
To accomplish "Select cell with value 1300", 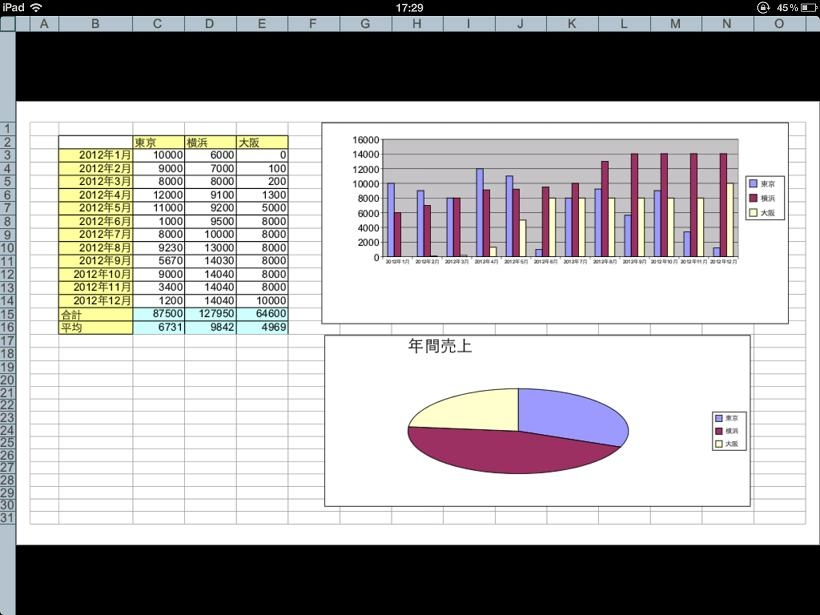I will point(262,195).
